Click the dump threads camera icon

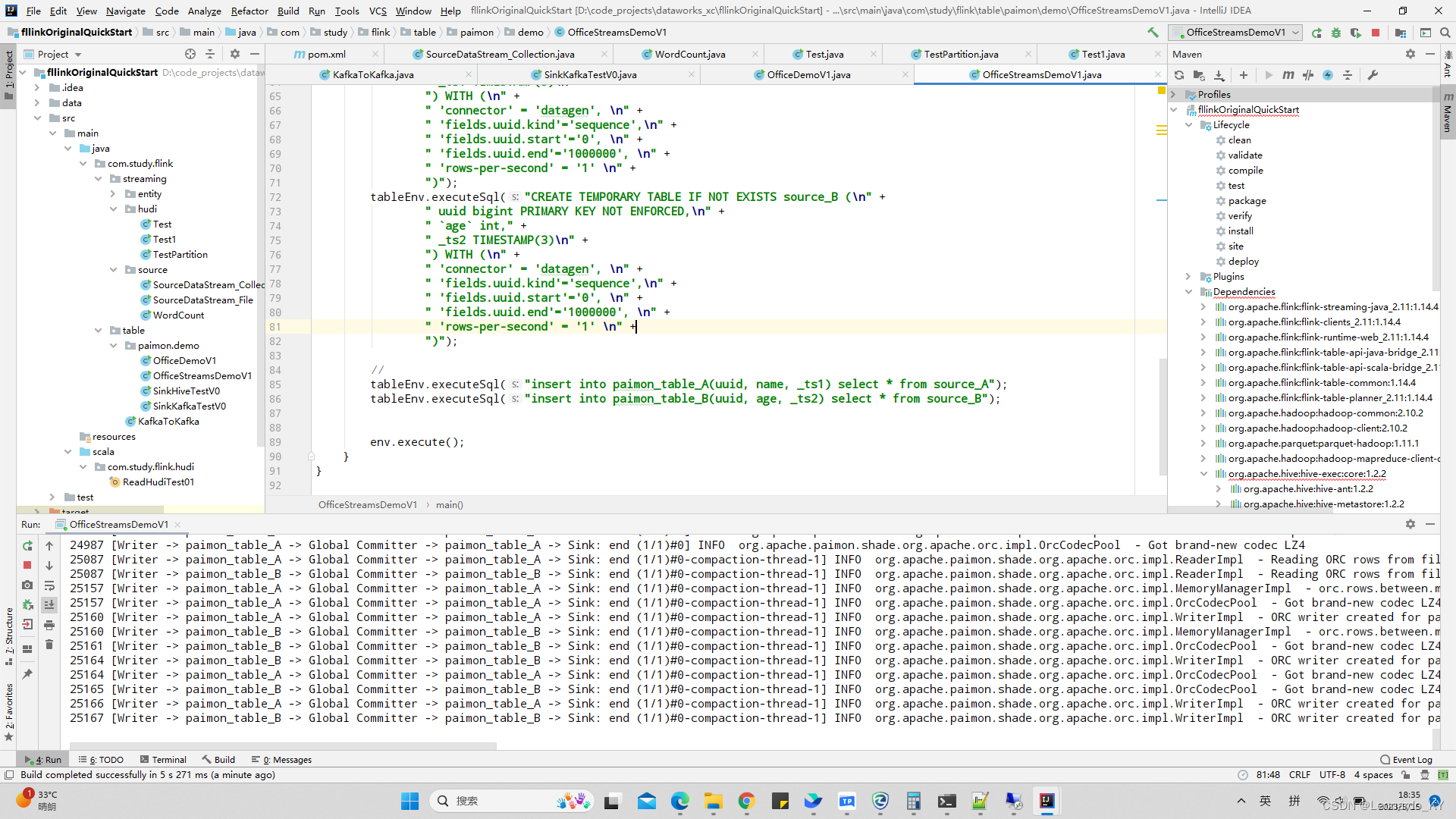(27, 585)
